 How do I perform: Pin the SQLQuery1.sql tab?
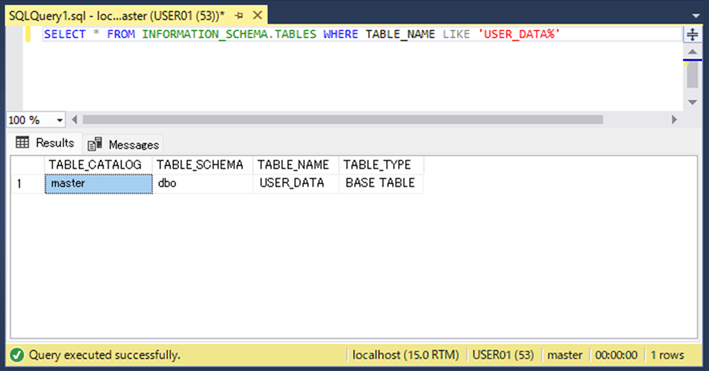(239, 16)
